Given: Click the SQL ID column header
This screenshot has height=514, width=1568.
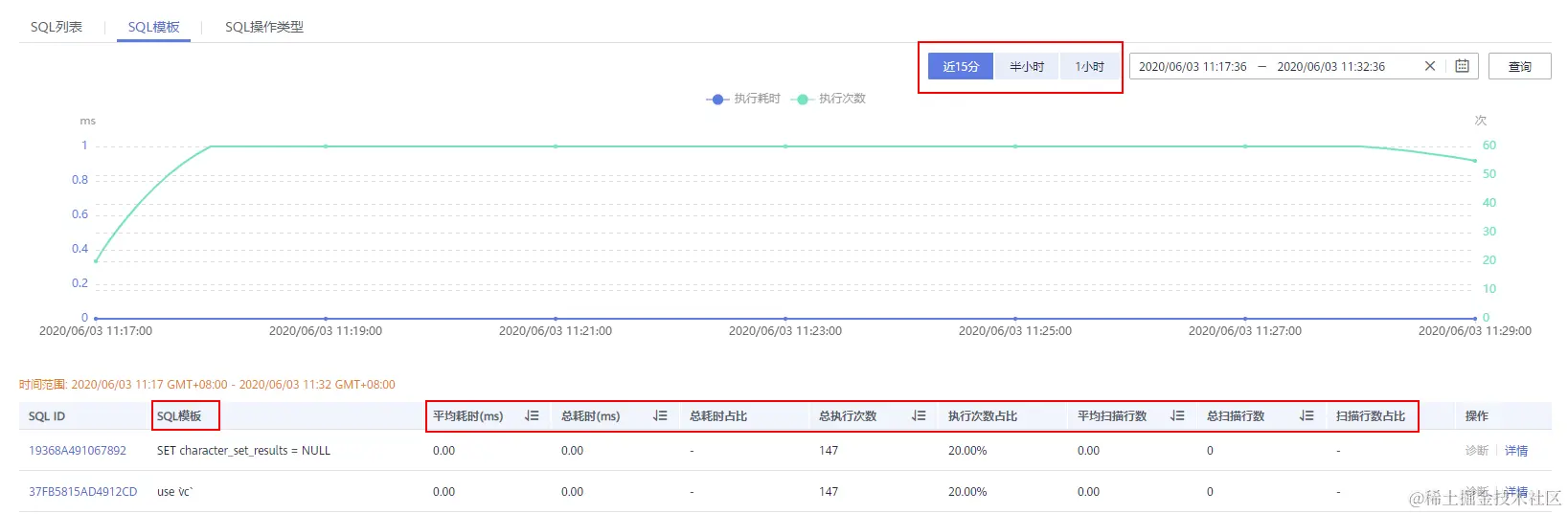Looking at the screenshot, I should [x=47, y=415].
